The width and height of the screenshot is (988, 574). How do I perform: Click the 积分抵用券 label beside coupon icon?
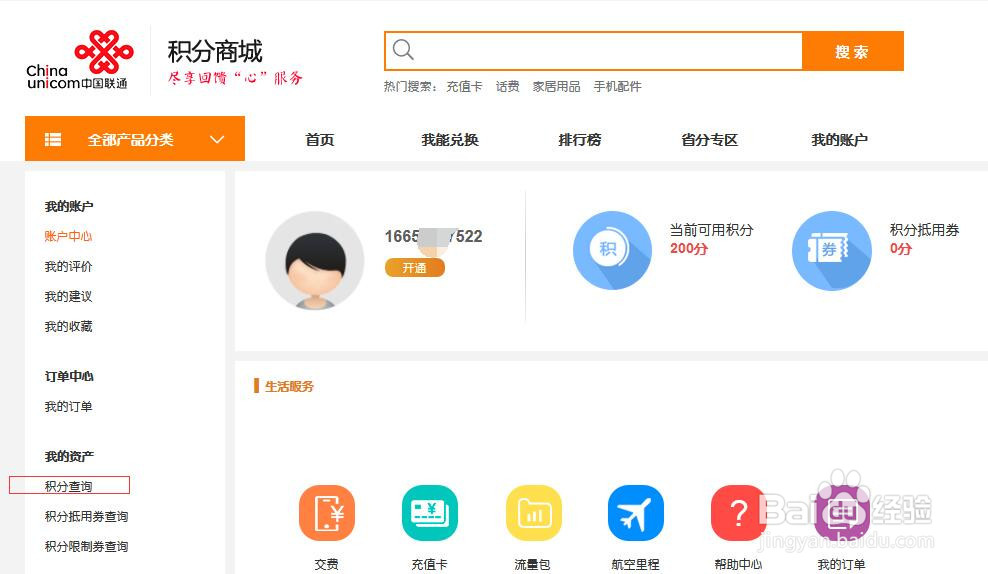pyautogui.click(x=924, y=230)
